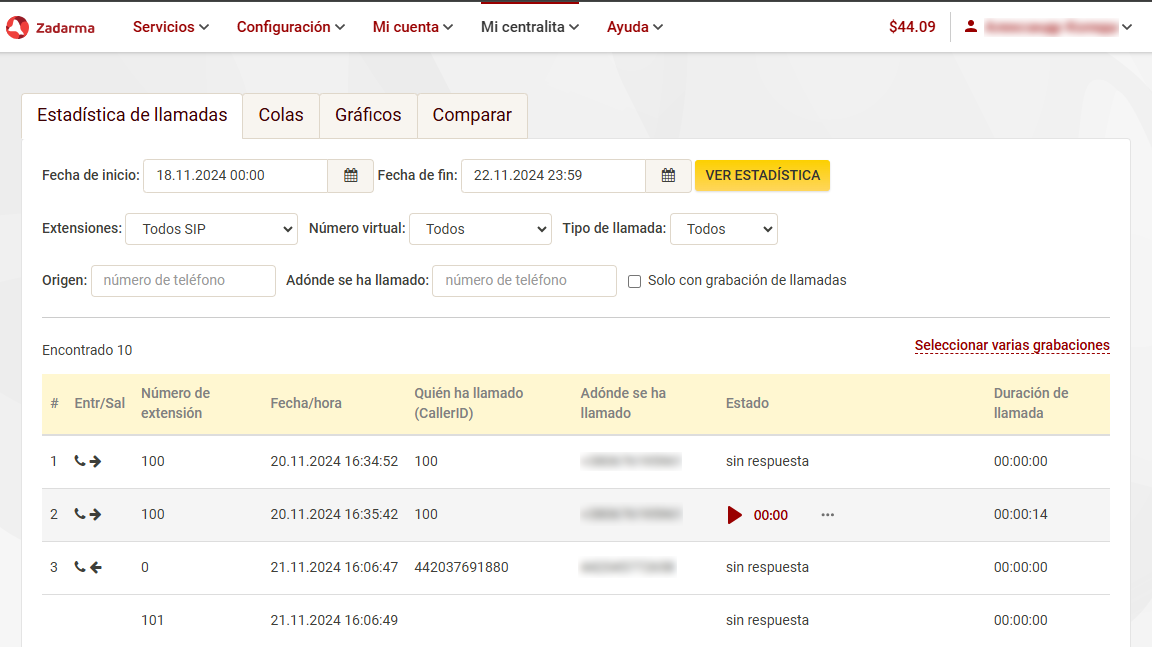The height and width of the screenshot is (647, 1152).
Task: Open the start date calendar picker
Action: [x=350, y=176]
